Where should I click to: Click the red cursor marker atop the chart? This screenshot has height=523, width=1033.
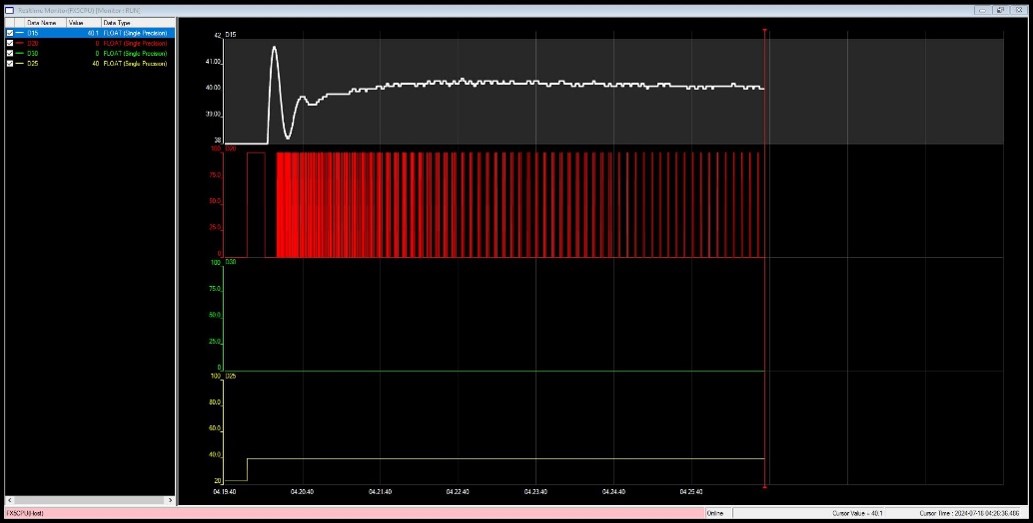tap(764, 30)
